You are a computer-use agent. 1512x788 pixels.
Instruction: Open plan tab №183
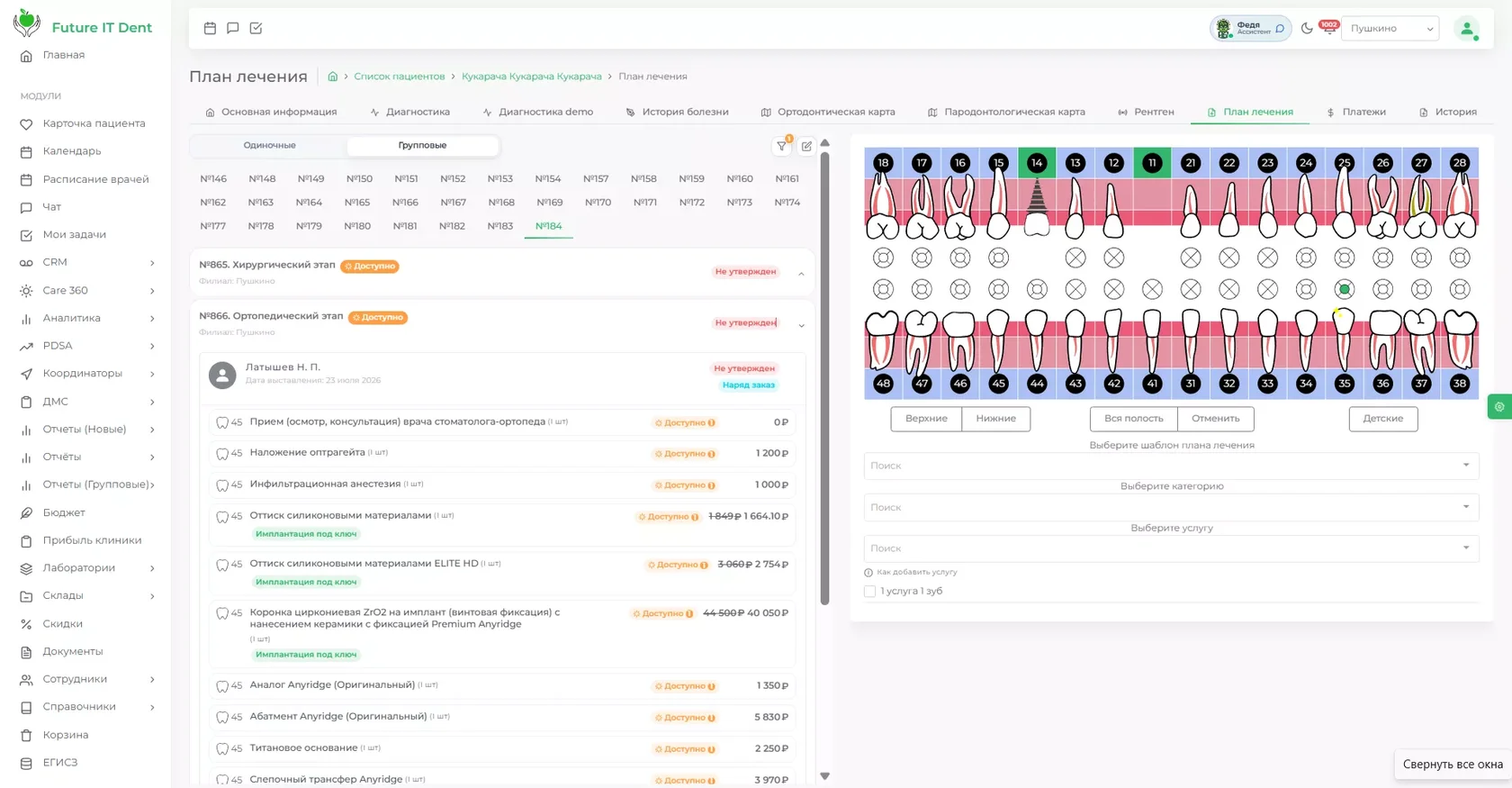(500, 226)
